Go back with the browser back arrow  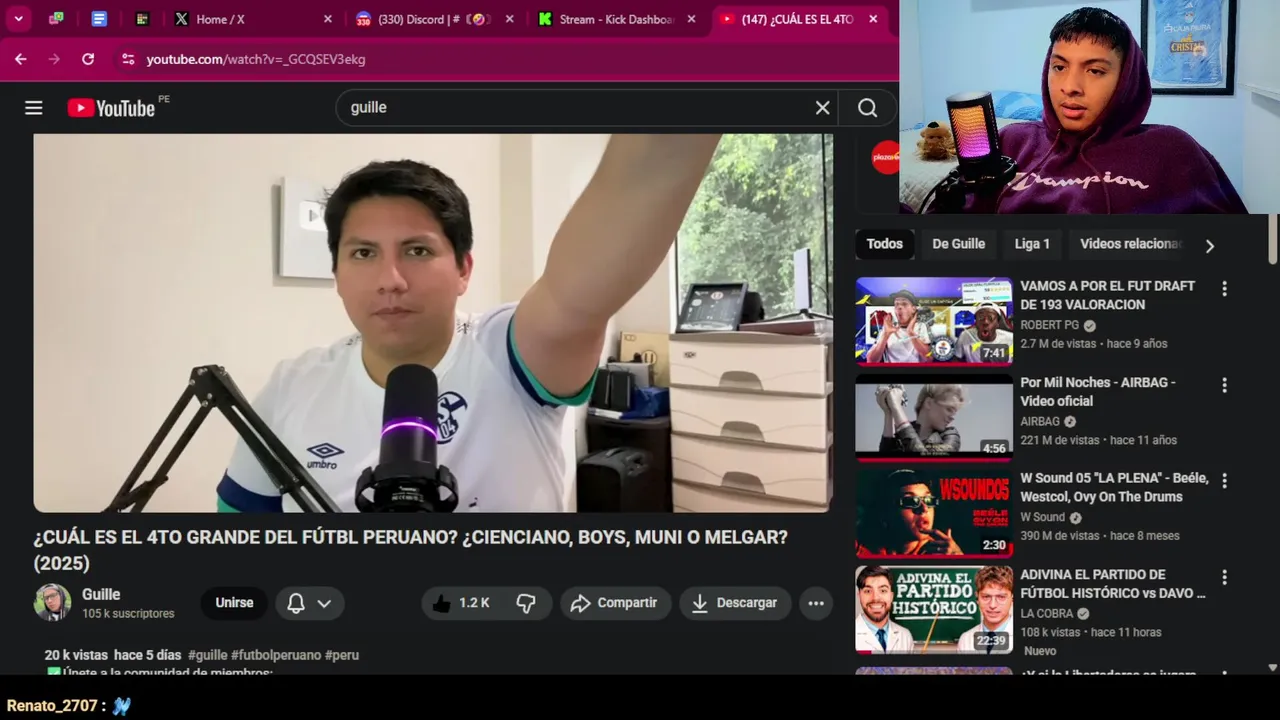click(x=21, y=59)
